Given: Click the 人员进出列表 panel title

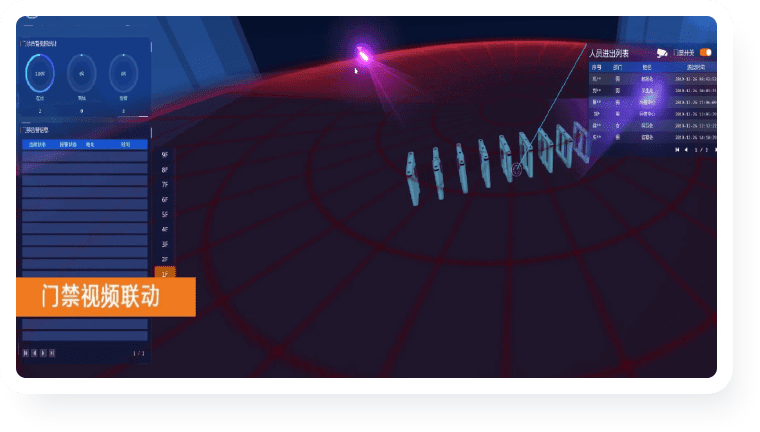Looking at the screenshot, I should (609, 53).
